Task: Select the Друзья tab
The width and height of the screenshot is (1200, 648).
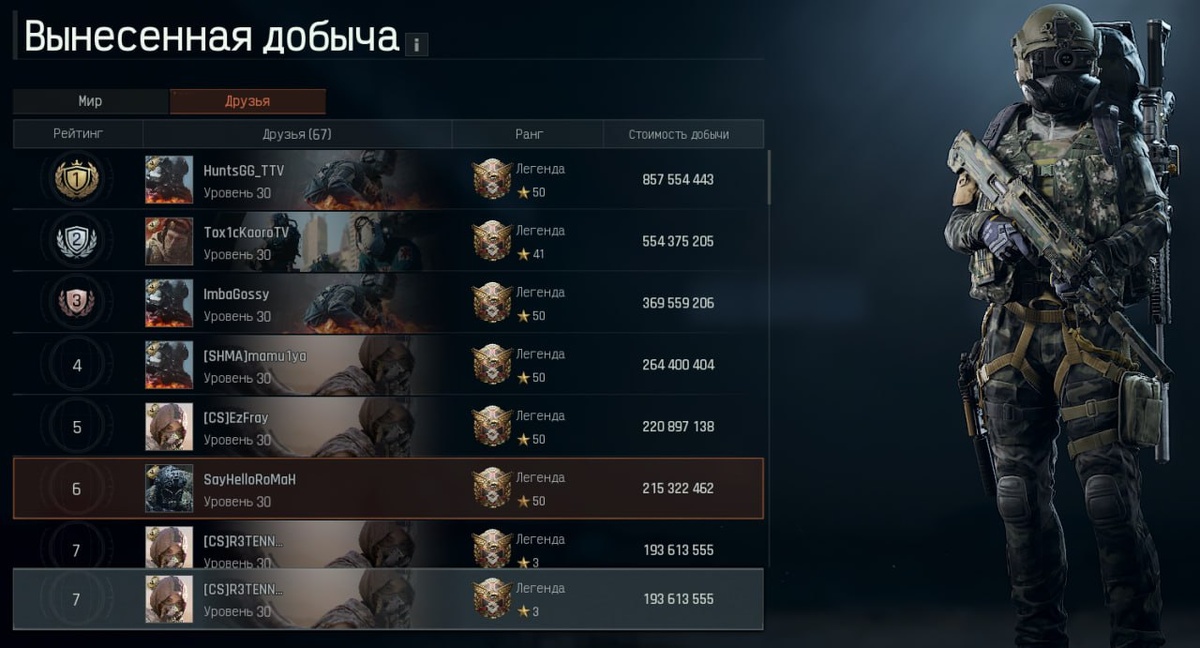Action: coord(248,101)
